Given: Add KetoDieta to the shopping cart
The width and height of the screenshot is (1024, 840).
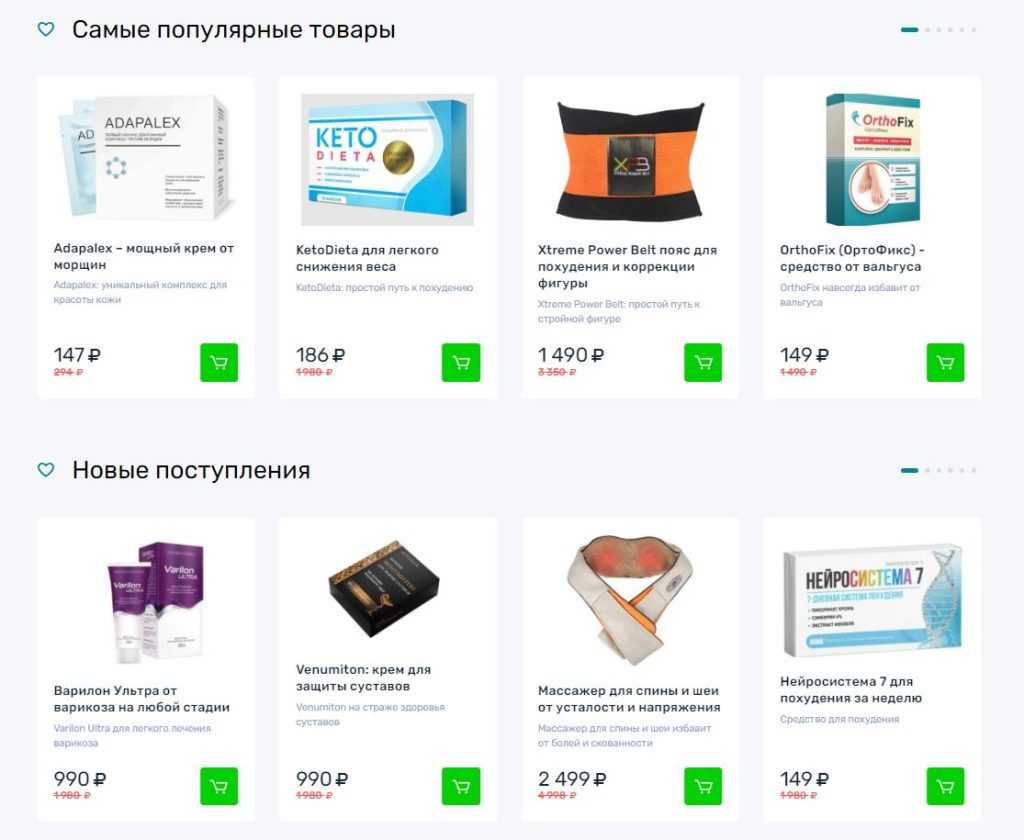Looking at the screenshot, I should [461, 363].
